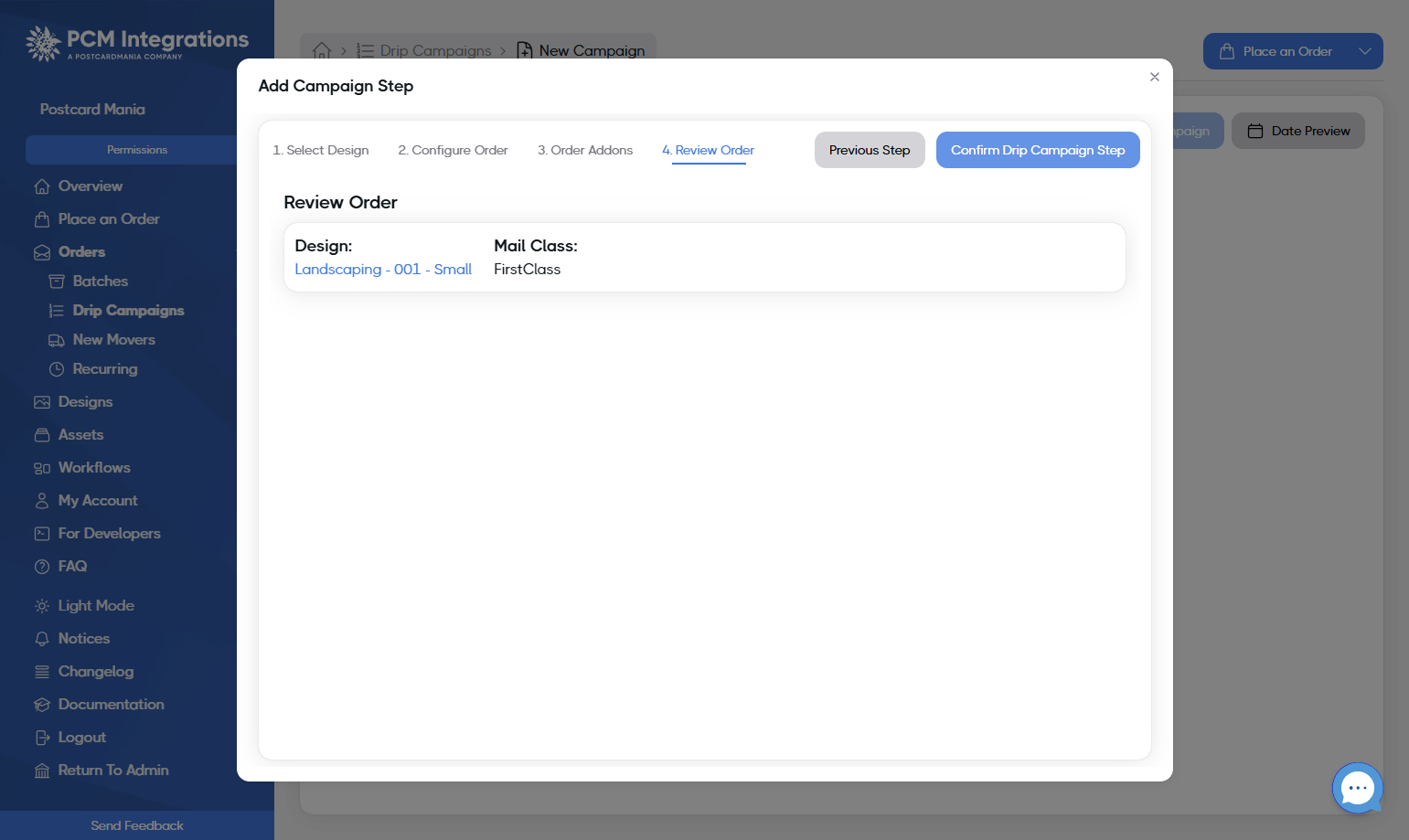Viewport: 1409px width, 840px height.
Task: Expand the Place an Order dropdown arrow
Action: [x=1365, y=51]
